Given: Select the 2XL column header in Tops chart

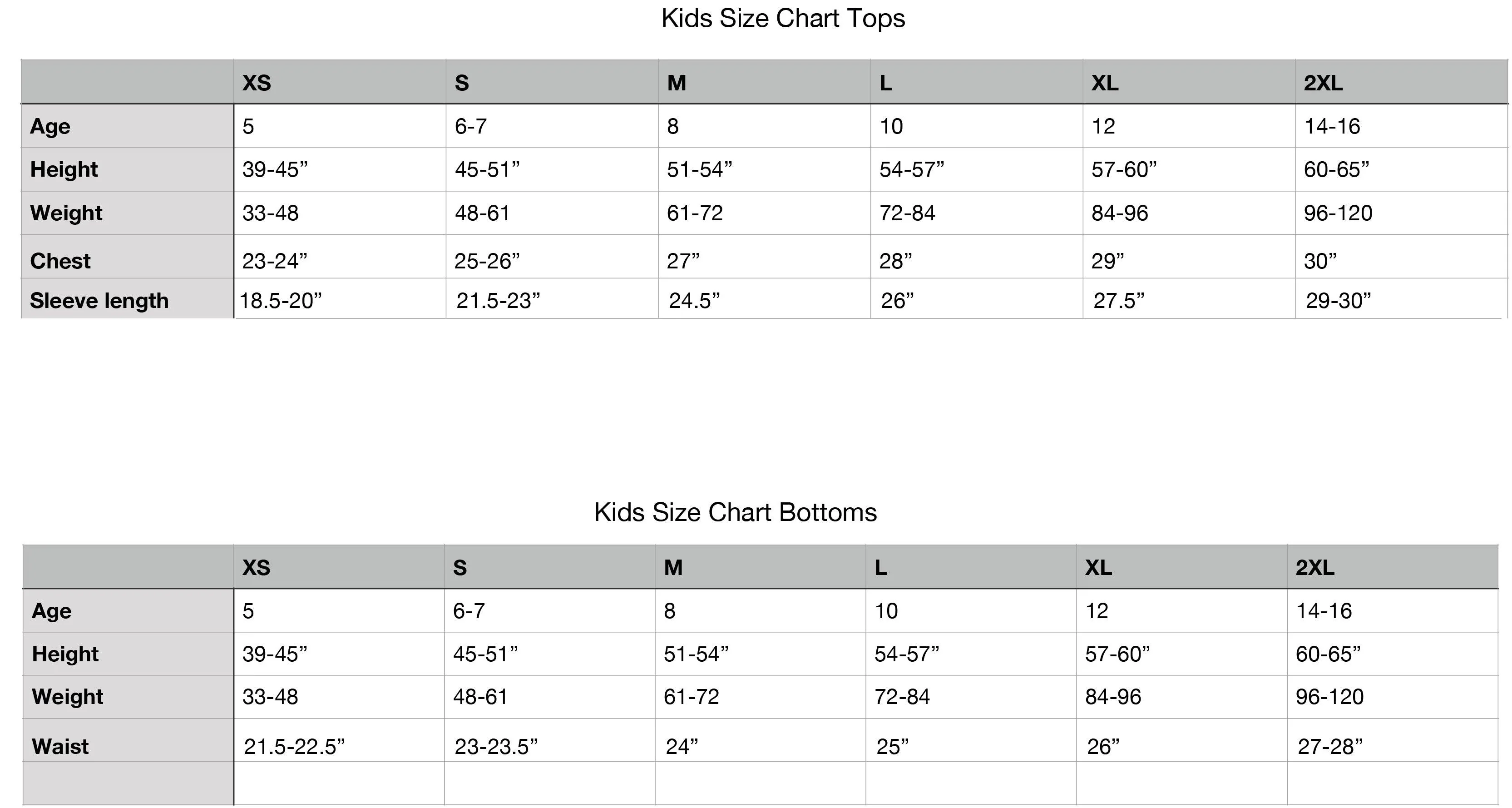Looking at the screenshot, I should (x=1323, y=83).
